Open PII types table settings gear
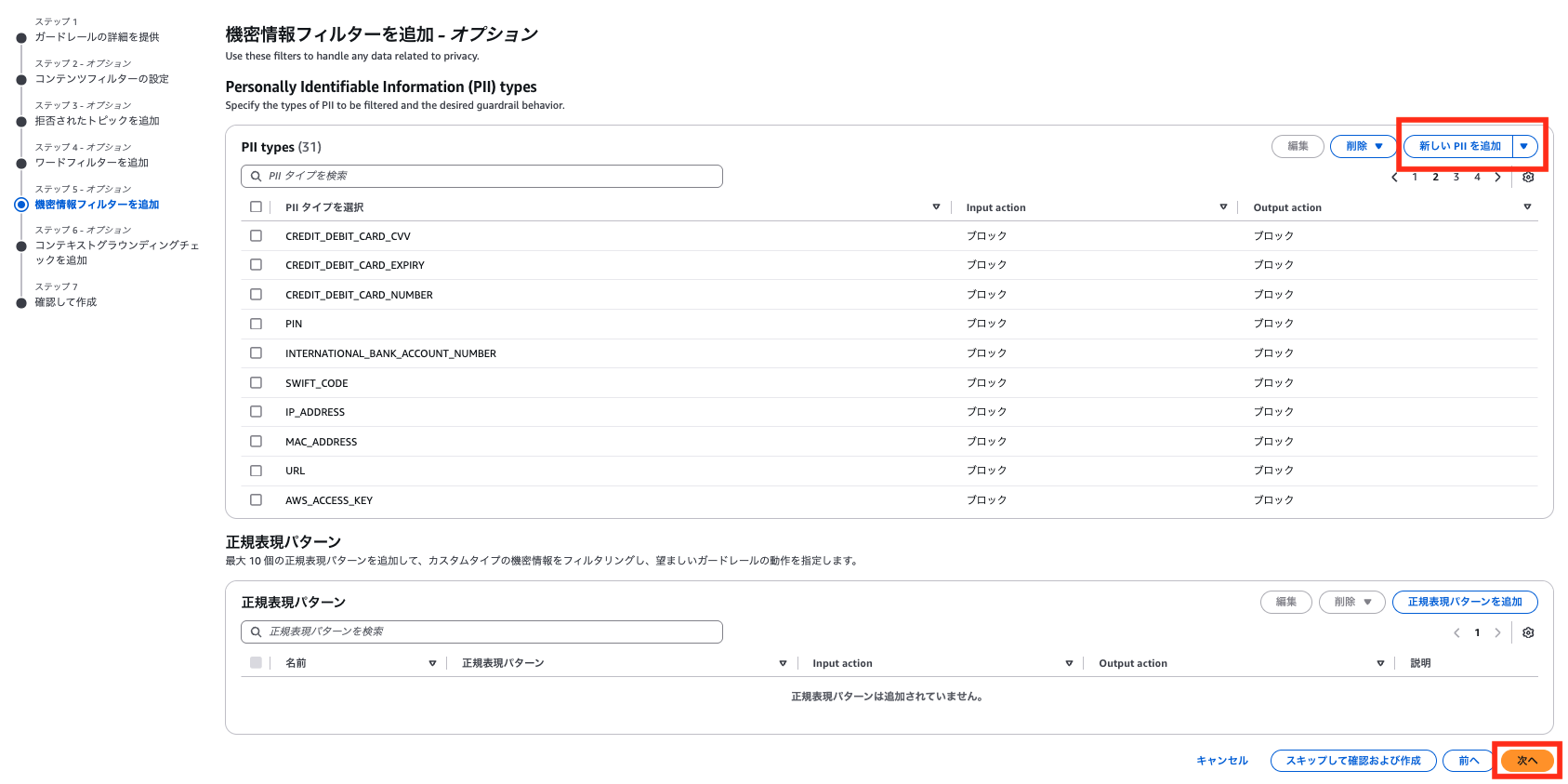 1528,177
